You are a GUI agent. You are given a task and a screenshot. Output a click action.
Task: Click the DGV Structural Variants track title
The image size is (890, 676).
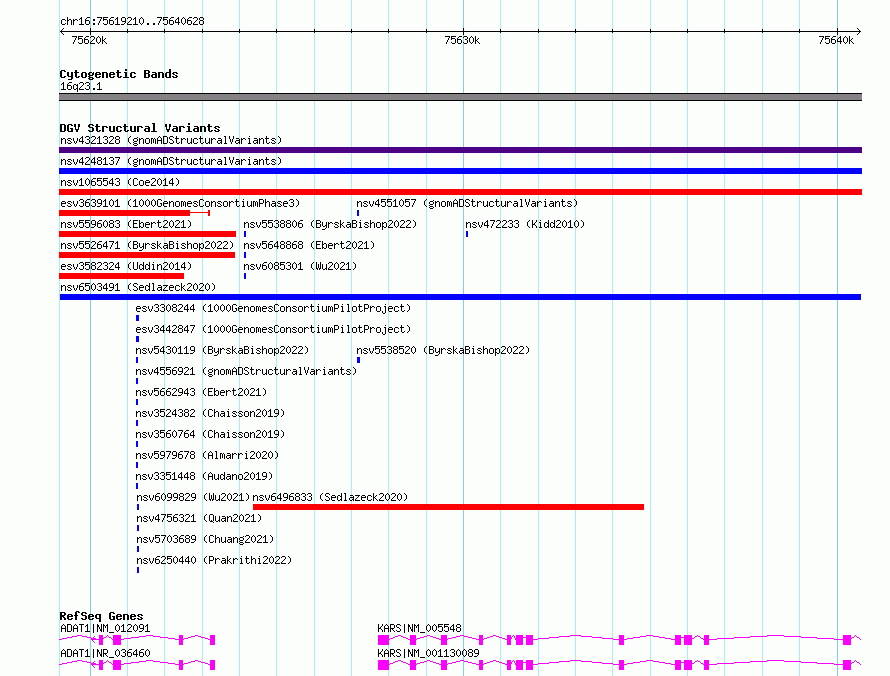coord(140,128)
